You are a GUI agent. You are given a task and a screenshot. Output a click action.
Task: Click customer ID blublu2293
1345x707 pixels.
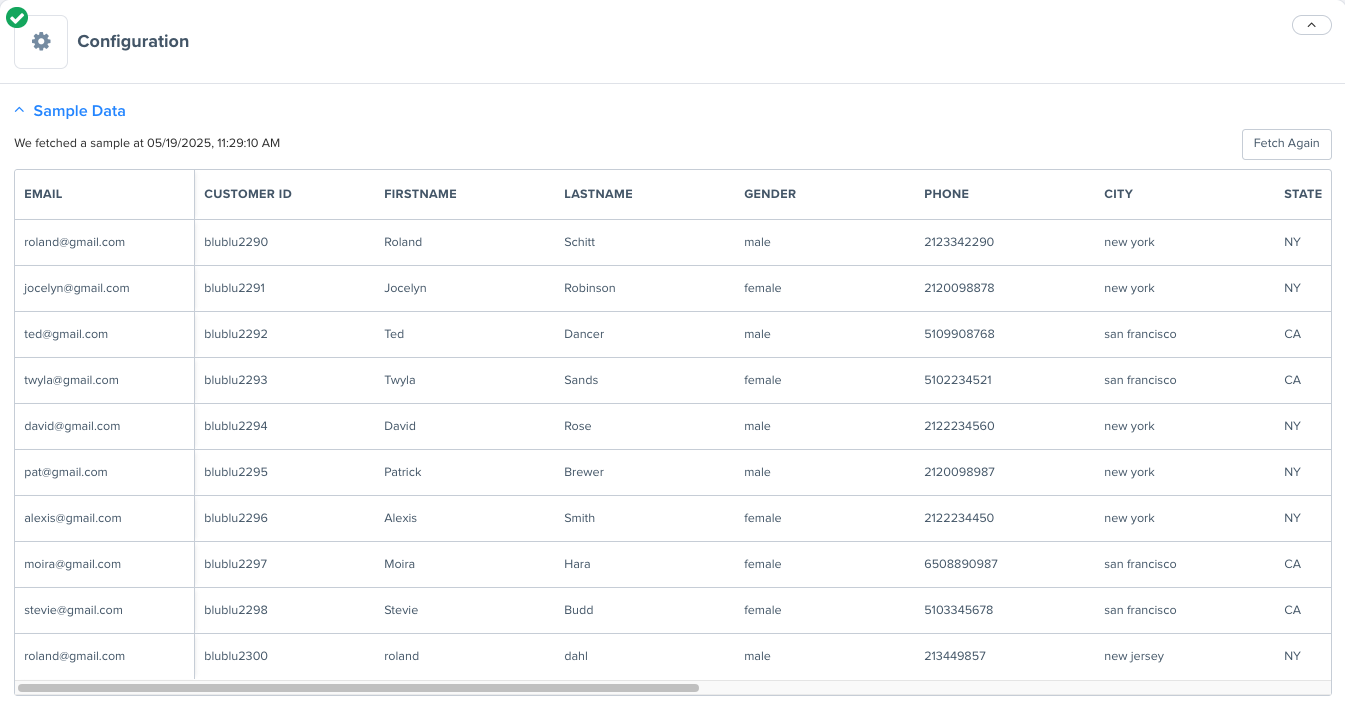236,380
